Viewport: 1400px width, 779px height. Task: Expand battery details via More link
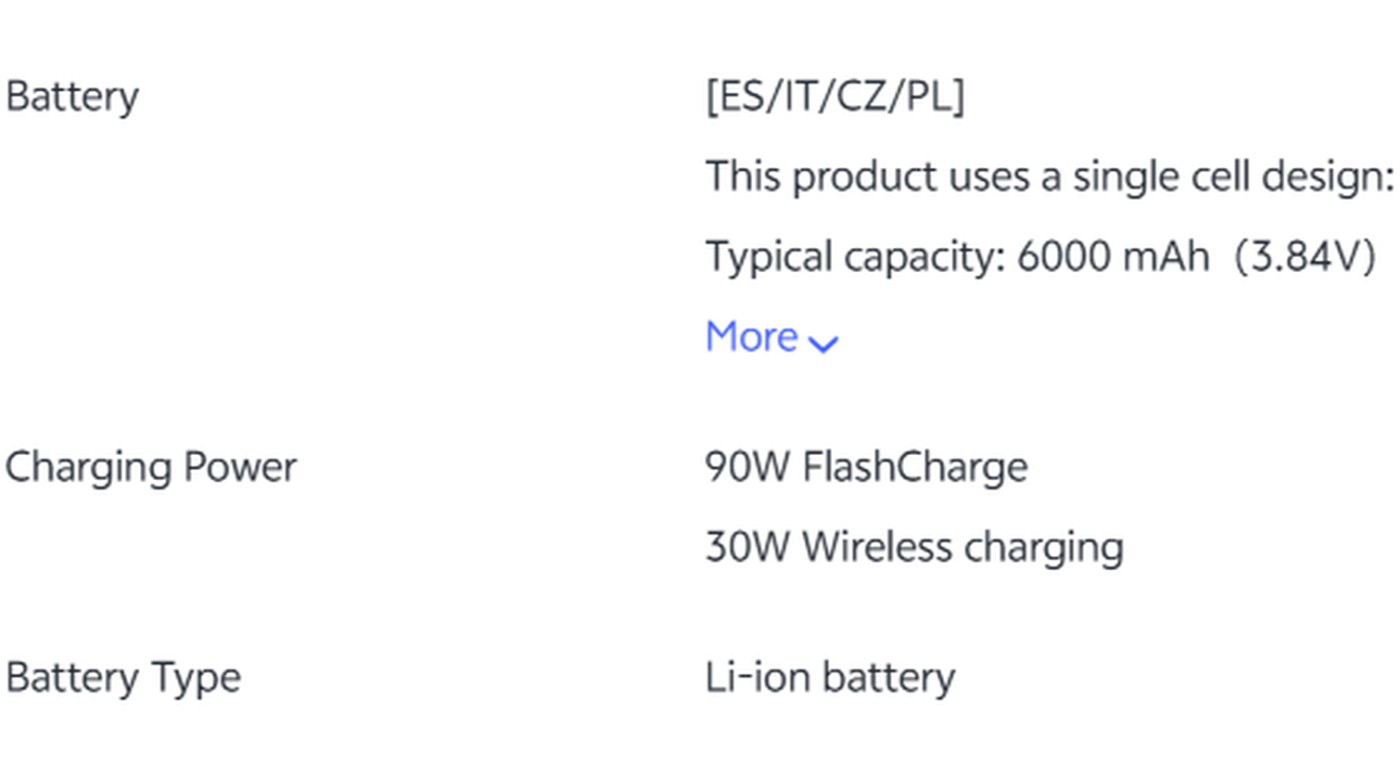pyautogui.click(x=751, y=337)
